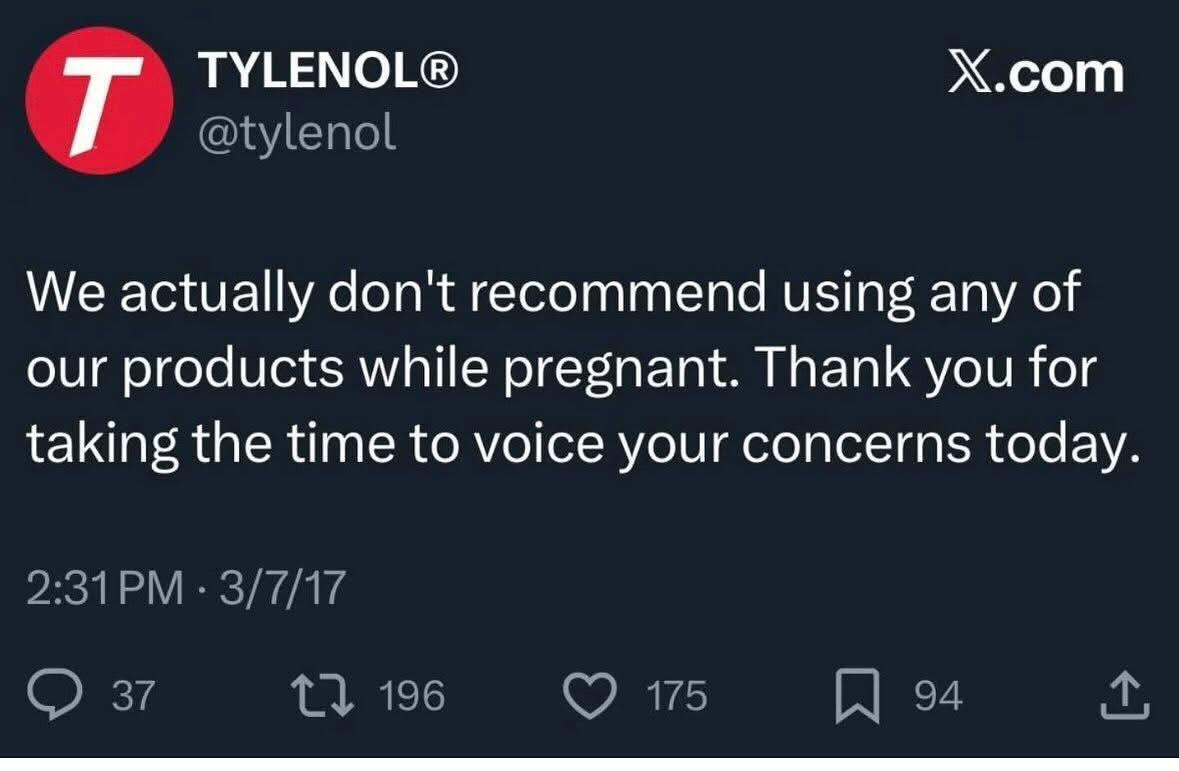Show the 196 reposts count
Screen dimensions: 1179x771
(412, 696)
